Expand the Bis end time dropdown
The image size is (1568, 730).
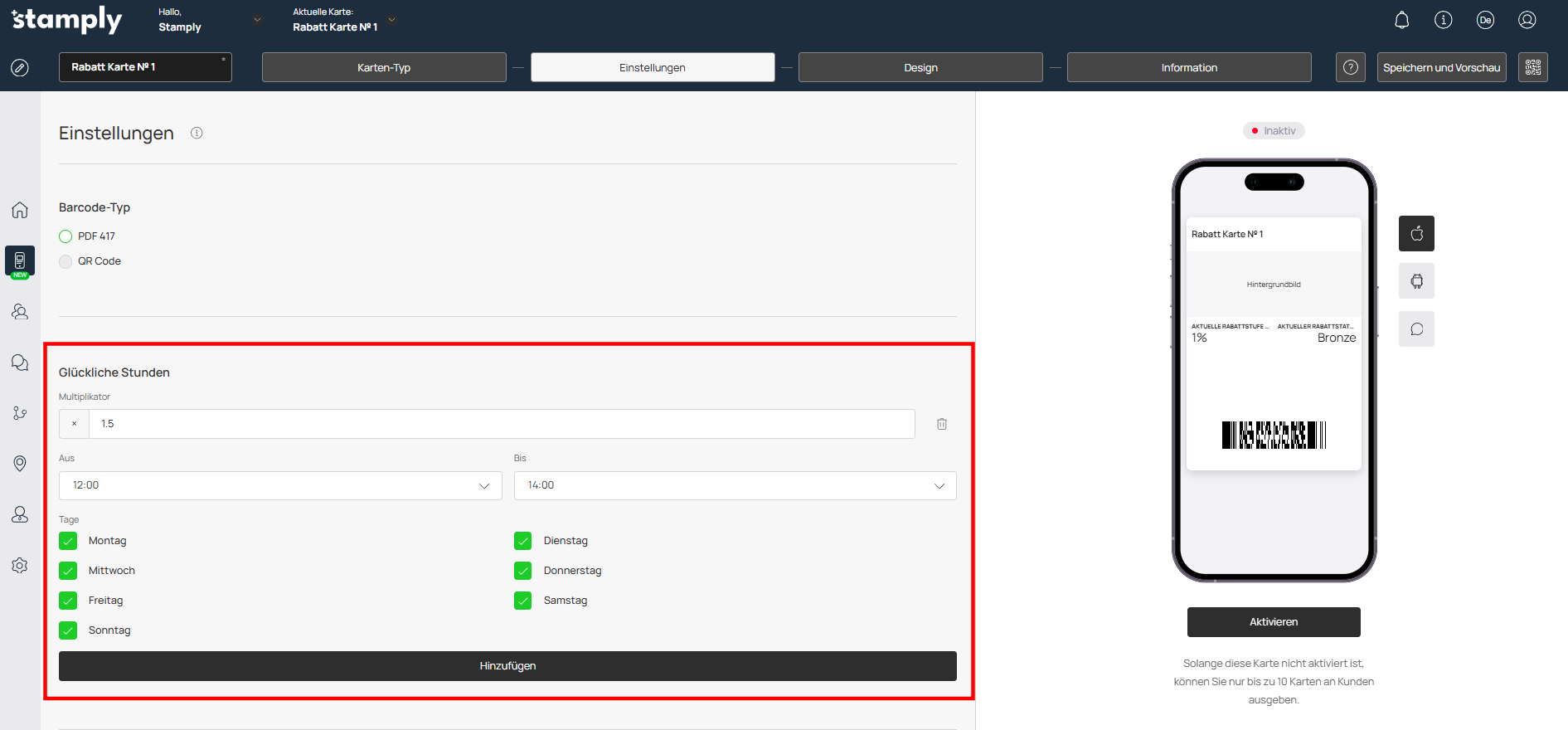[735, 485]
